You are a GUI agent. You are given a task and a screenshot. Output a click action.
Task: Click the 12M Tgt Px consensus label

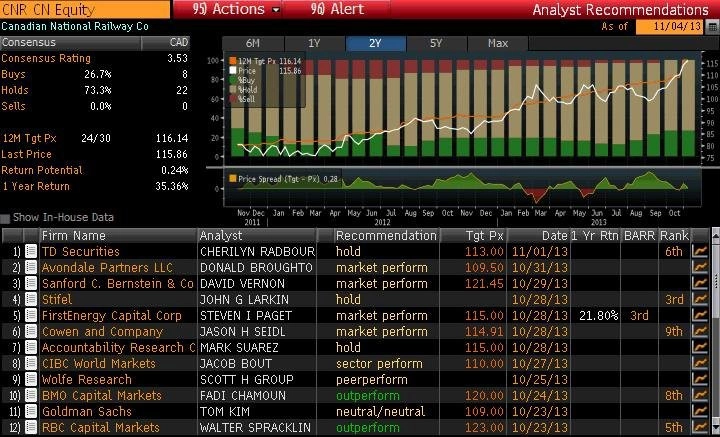29,138
